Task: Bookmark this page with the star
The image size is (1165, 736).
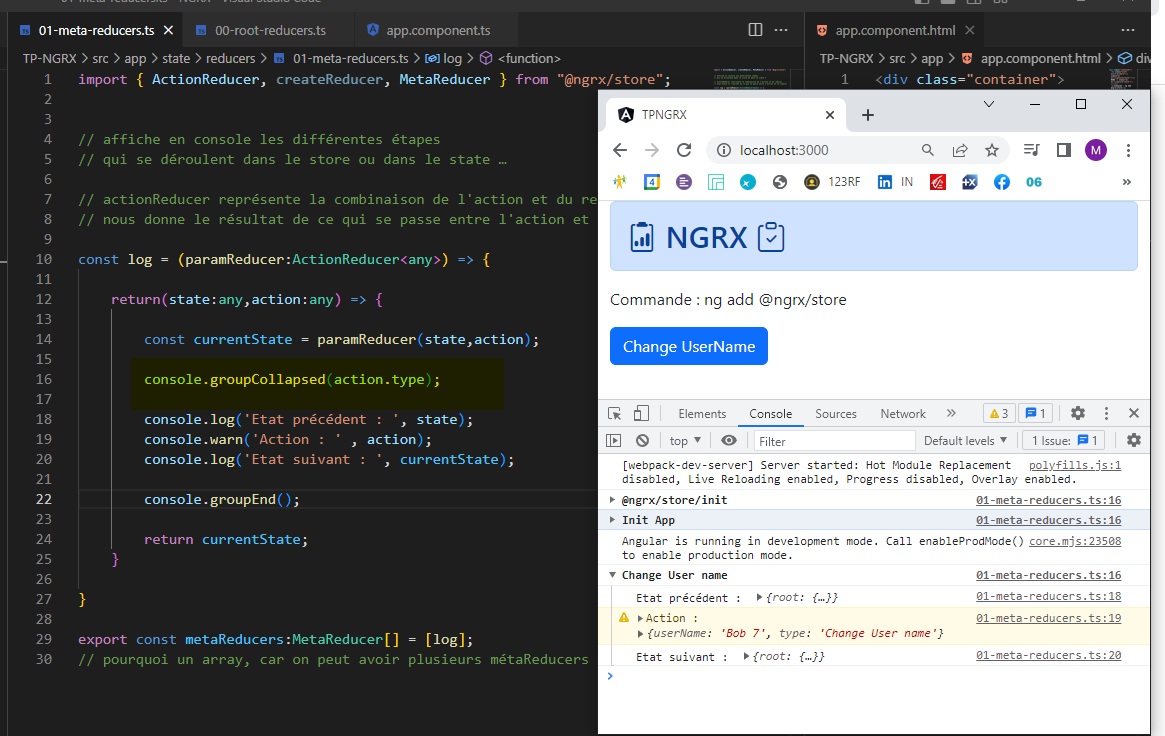Action: [992, 150]
